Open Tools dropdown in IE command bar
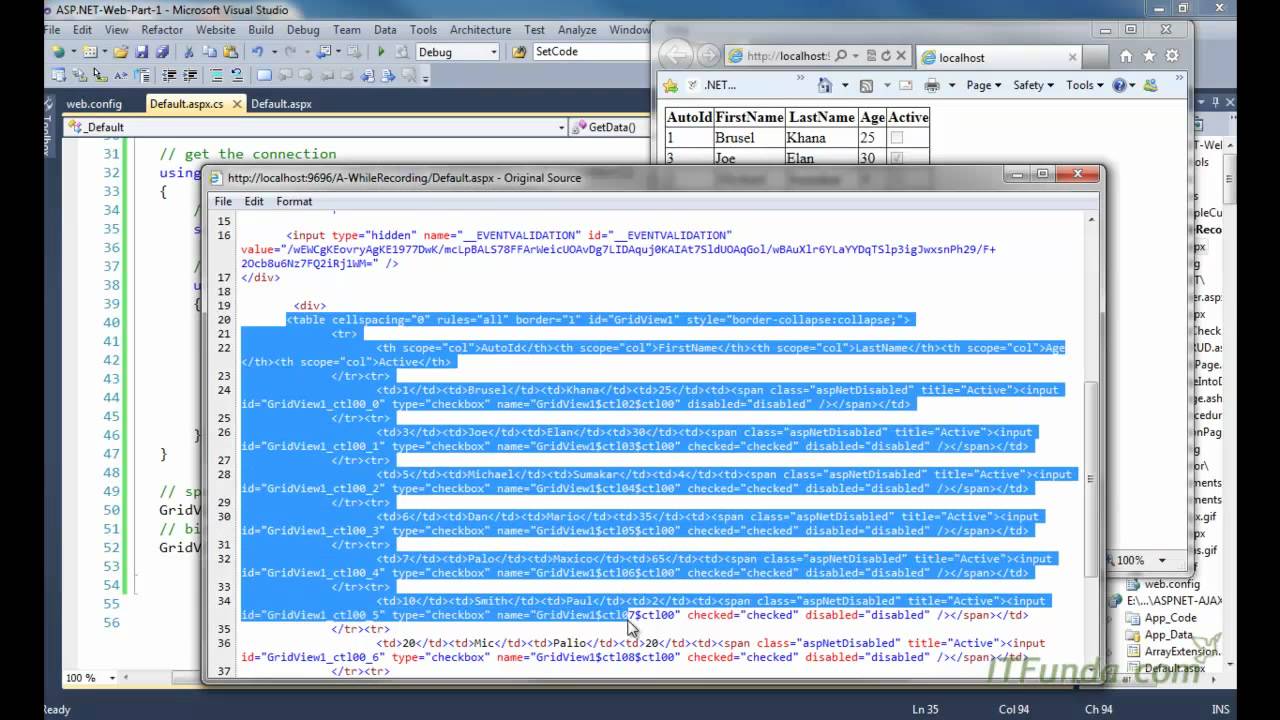This screenshot has width=1280, height=720. [x=1085, y=85]
